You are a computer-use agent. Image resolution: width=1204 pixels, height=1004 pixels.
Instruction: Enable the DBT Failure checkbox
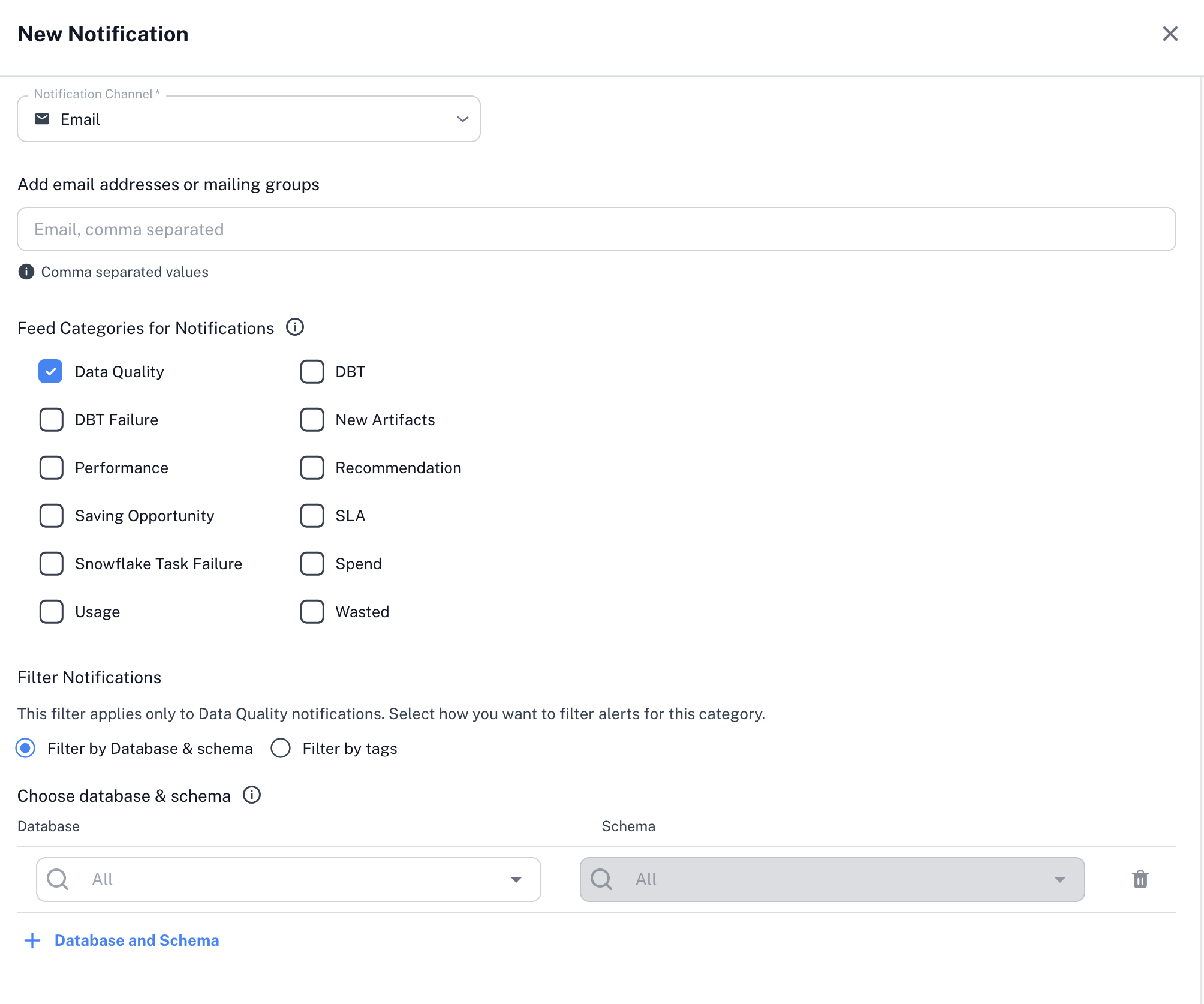[x=51, y=420]
